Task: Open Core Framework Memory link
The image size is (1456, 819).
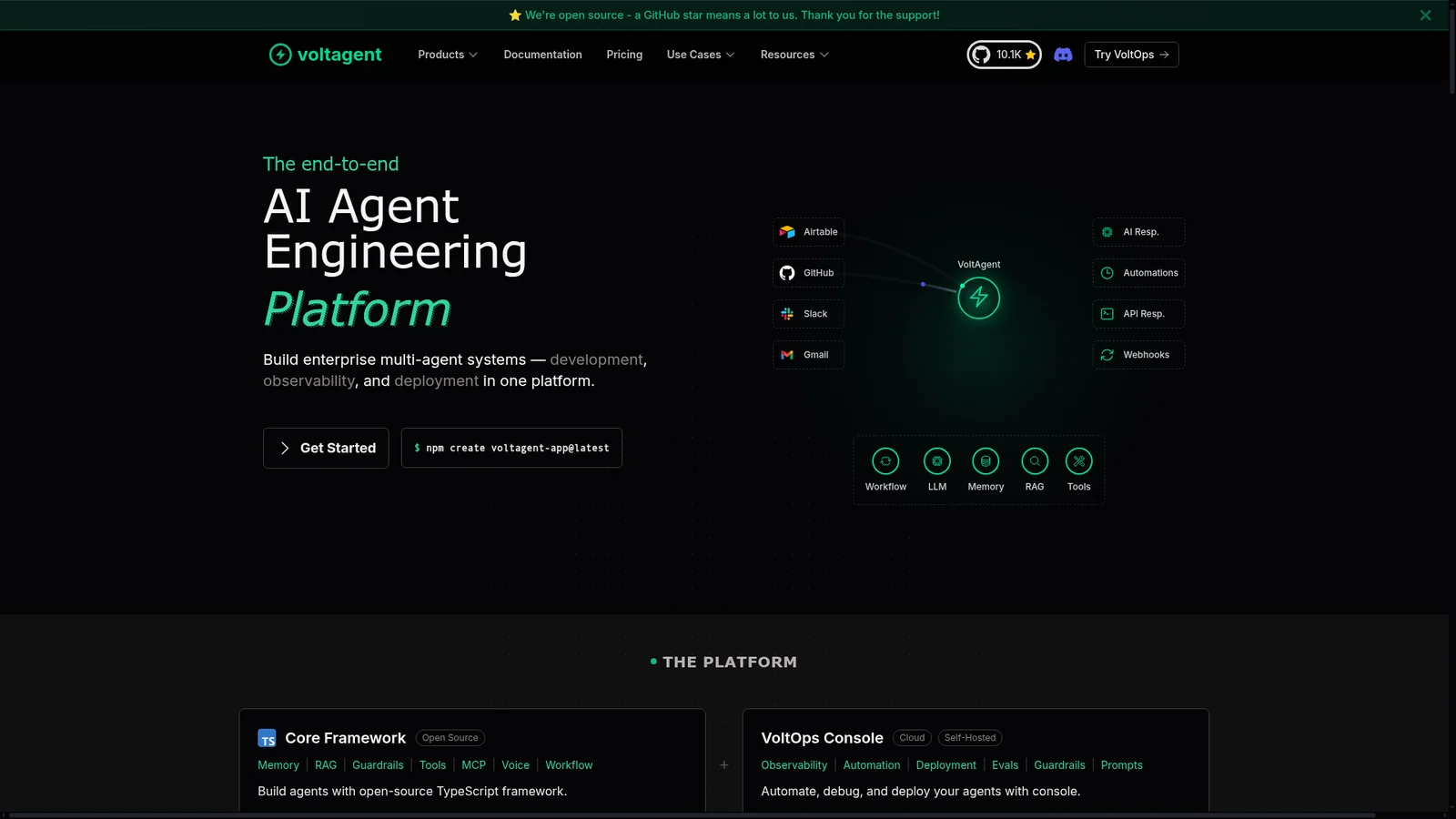Action: [x=278, y=765]
